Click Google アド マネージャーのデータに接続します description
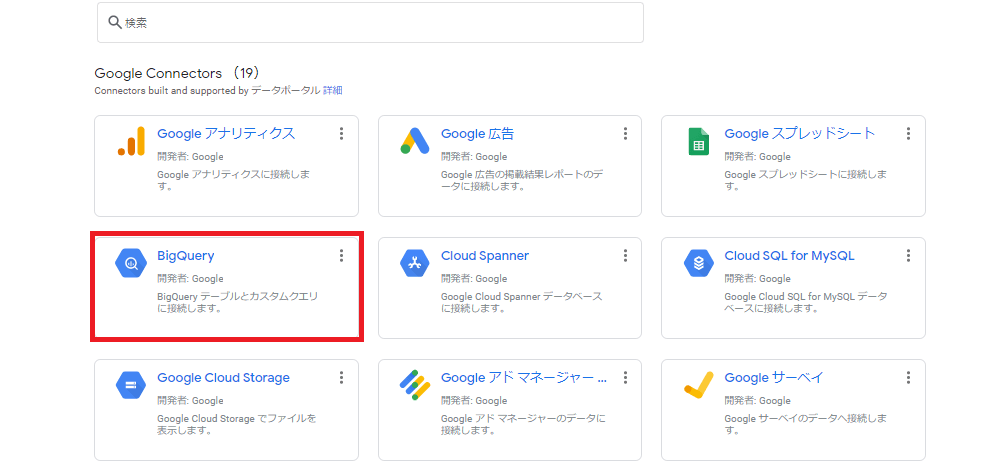 (x=523, y=424)
